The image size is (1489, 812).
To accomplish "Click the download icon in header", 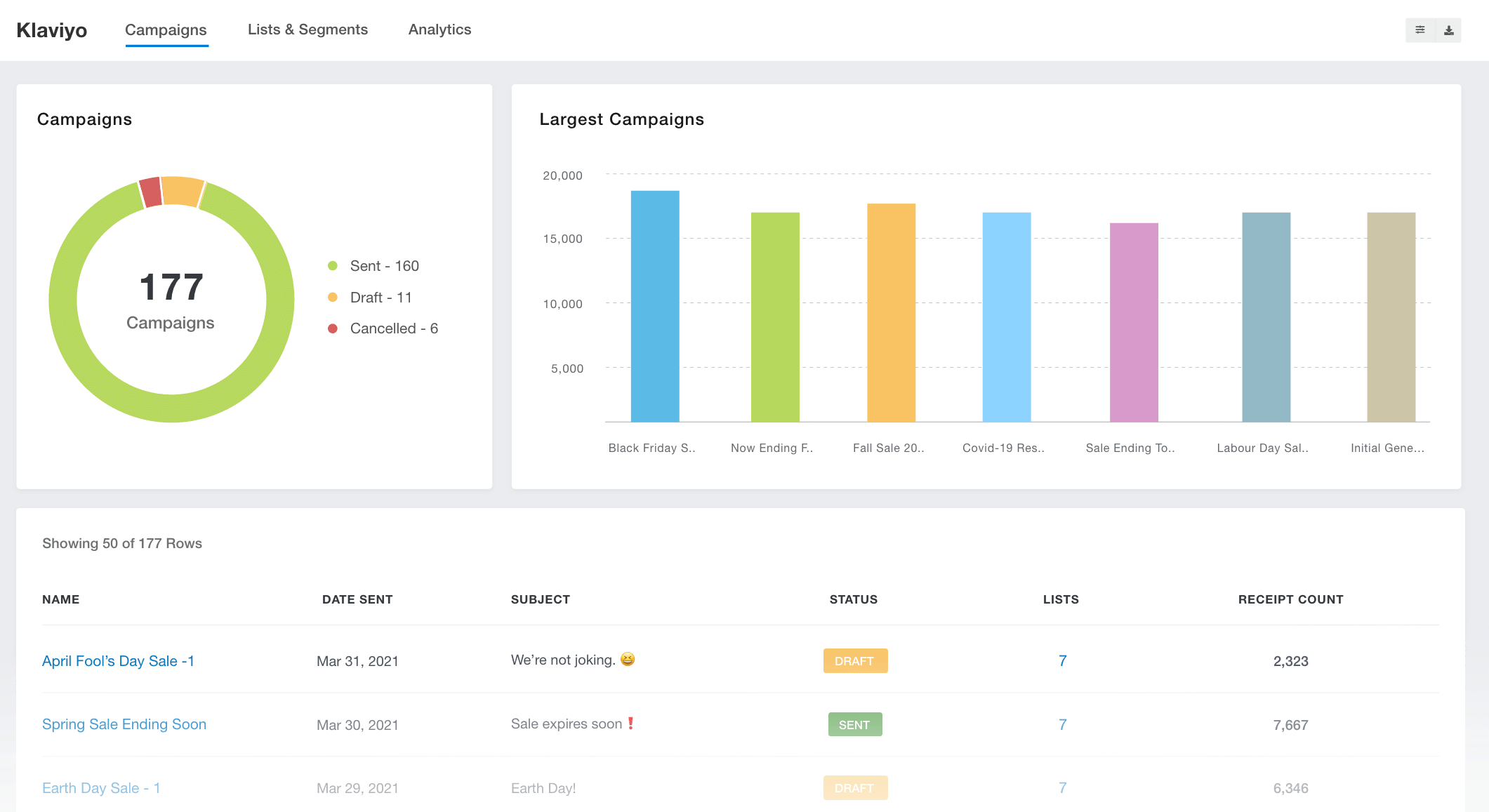I will click(x=1448, y=30).
